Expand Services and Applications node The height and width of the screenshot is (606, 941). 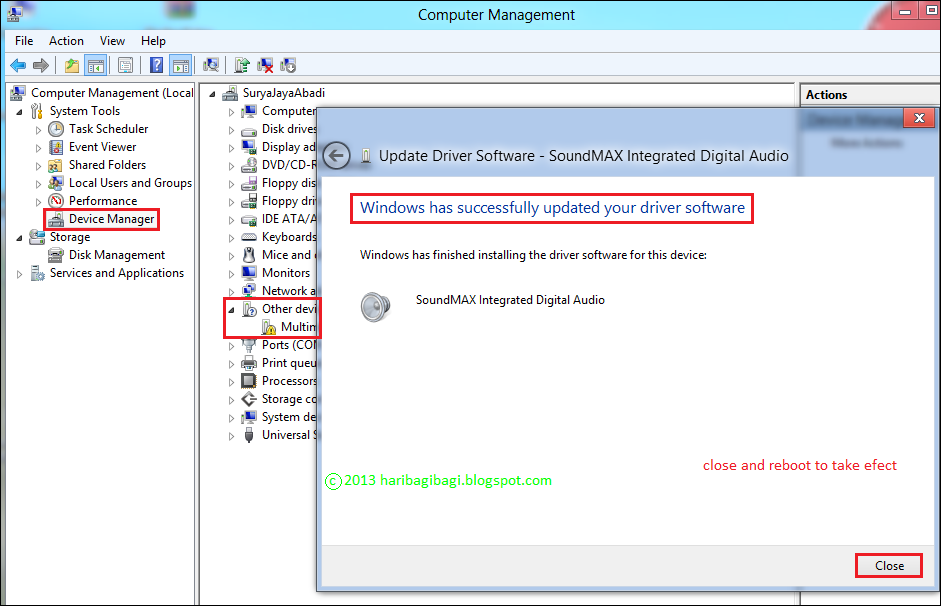[19, 274]
